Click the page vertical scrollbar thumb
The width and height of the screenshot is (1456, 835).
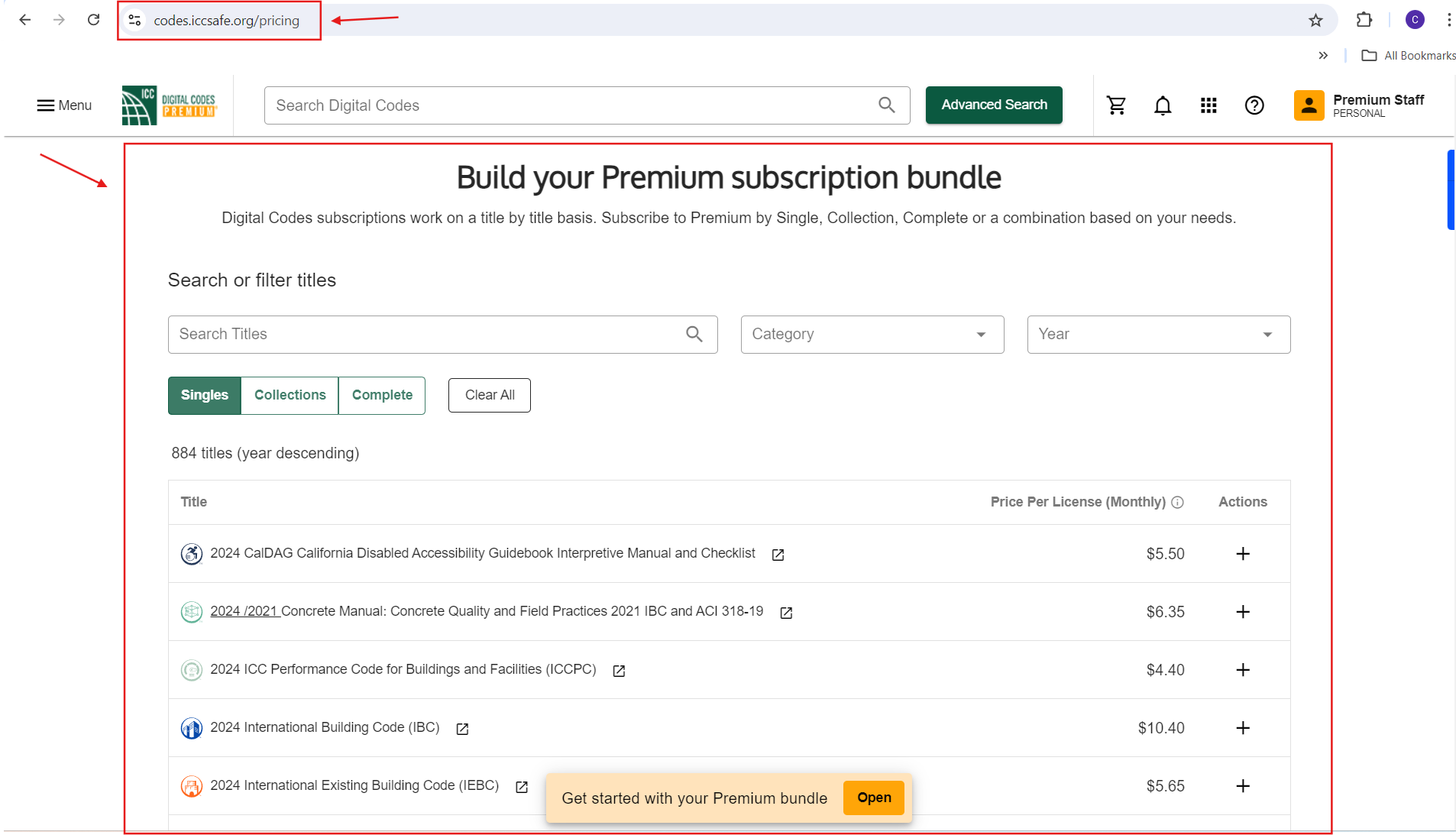click(1451, 189)
